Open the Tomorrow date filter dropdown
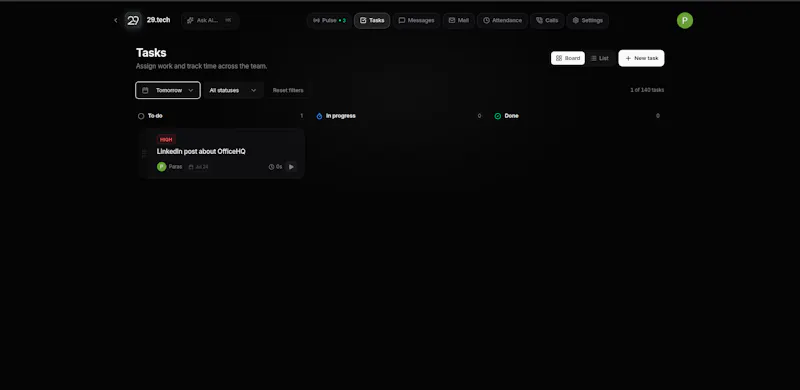 168,90
